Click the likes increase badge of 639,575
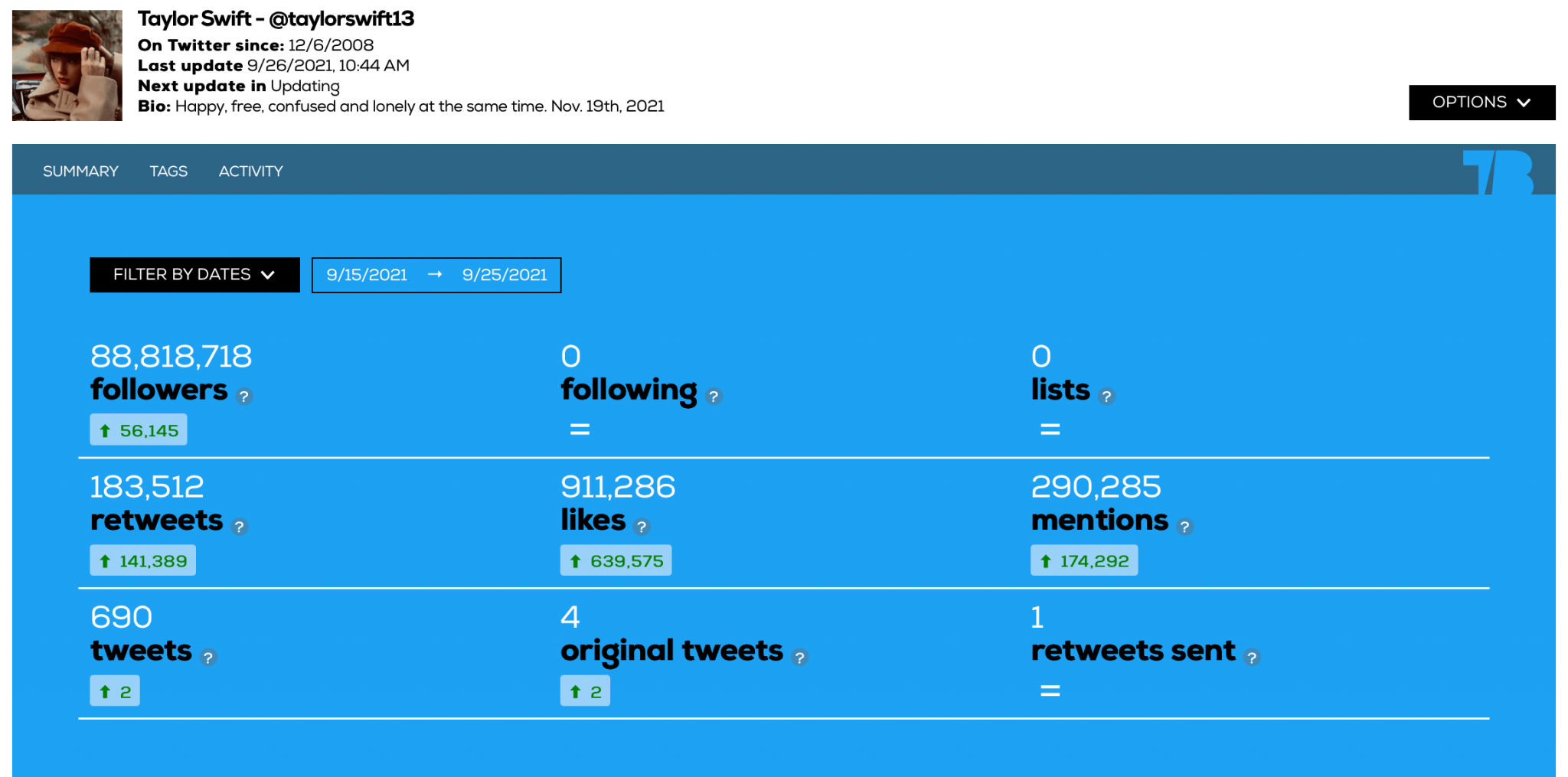Screen dimensions: 1568x777 [616, 560]
